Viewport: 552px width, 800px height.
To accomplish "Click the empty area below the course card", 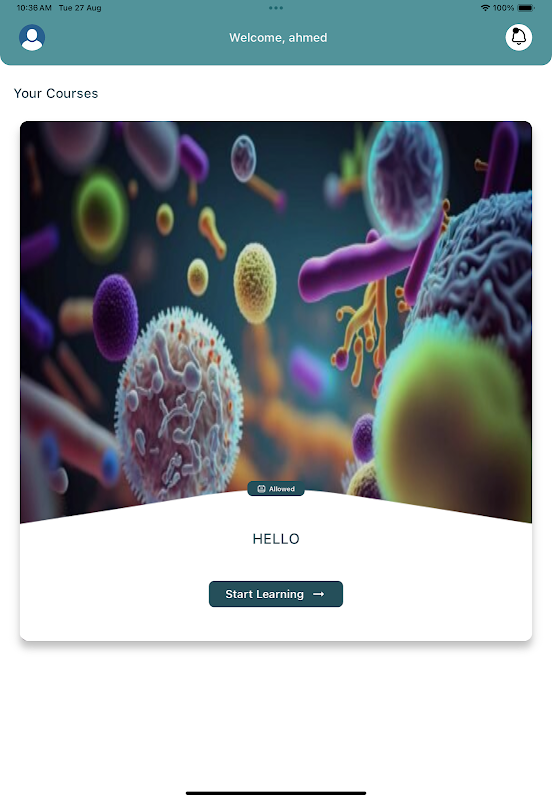I will (276, 714).
